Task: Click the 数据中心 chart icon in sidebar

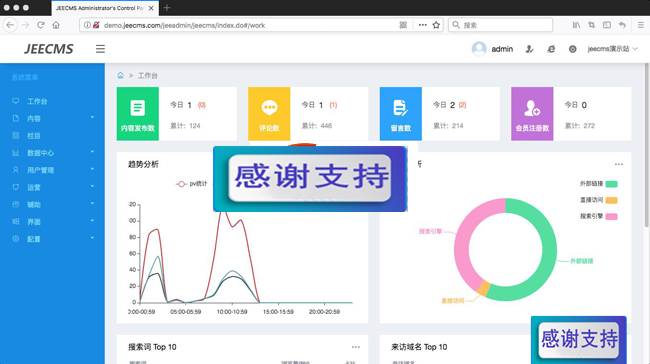Action: coord(16,153)
